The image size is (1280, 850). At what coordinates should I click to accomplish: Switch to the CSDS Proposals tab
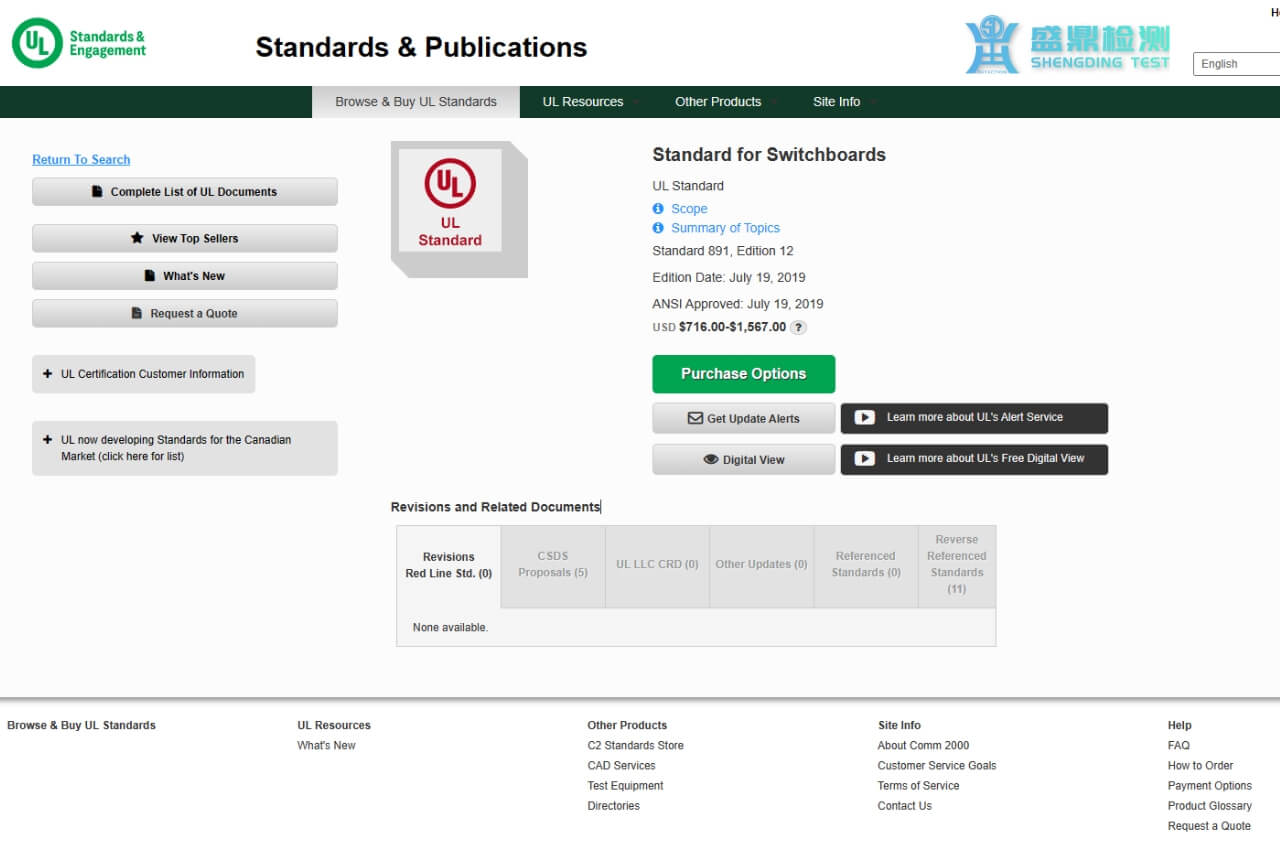click(x=553, y=565)
